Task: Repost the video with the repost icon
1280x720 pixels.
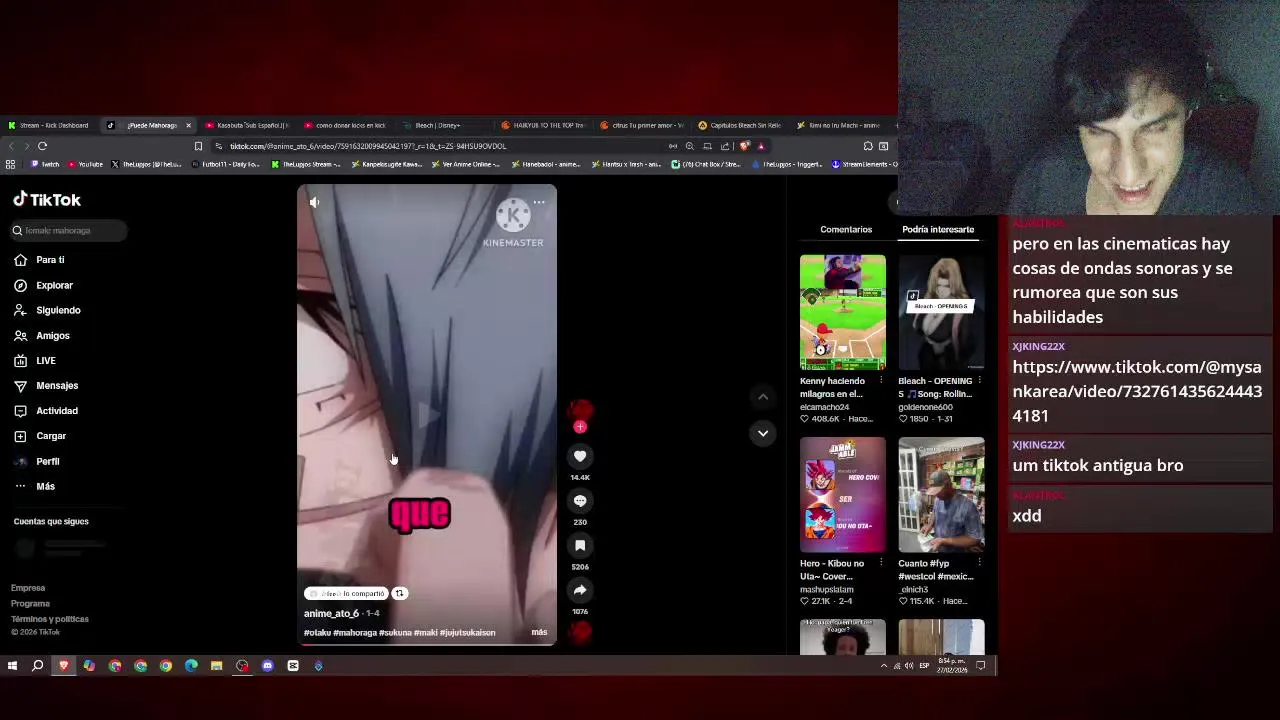Action: pos(399,593)
